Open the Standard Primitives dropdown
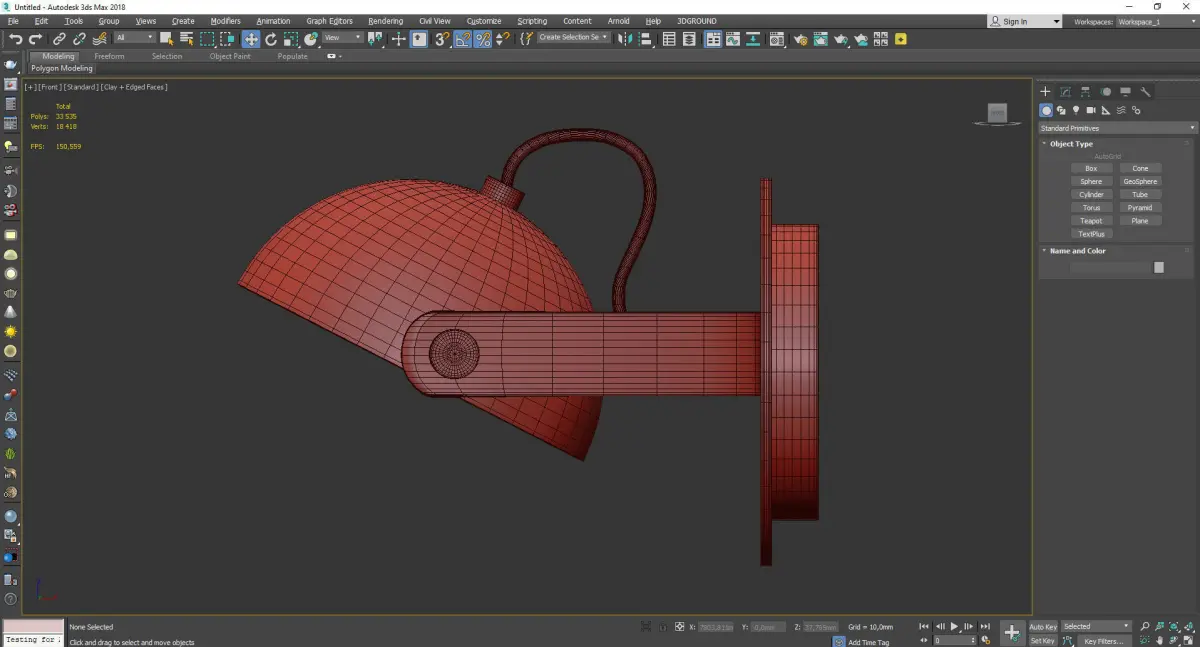 tap(1117, 128)
